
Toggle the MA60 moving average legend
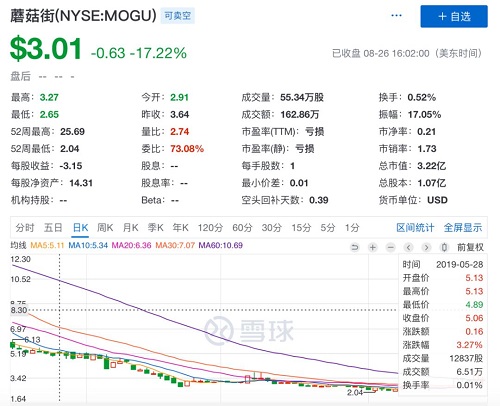tap(221, 246)
